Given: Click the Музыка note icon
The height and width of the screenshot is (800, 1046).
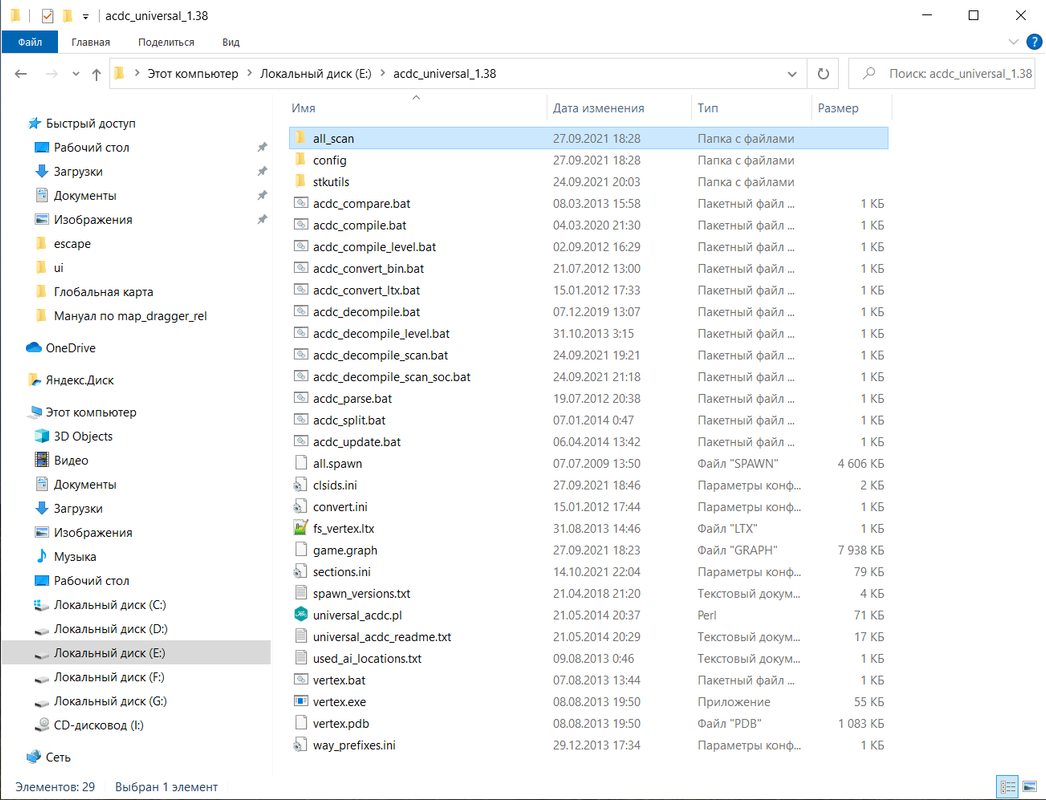Looking at the screenshot, I should point(42,556).
